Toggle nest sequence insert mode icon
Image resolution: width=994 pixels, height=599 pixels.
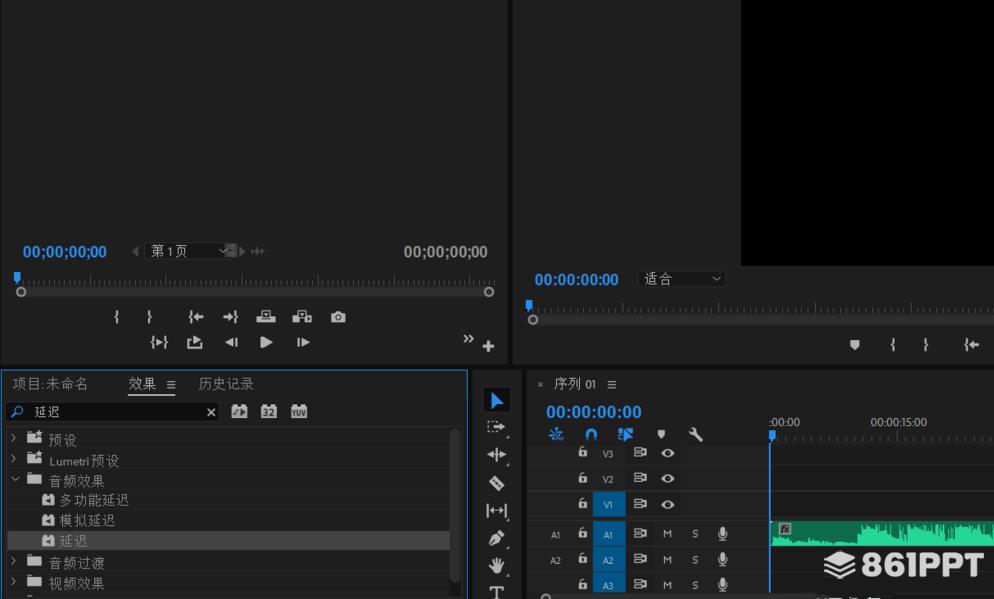click(556, 434)
